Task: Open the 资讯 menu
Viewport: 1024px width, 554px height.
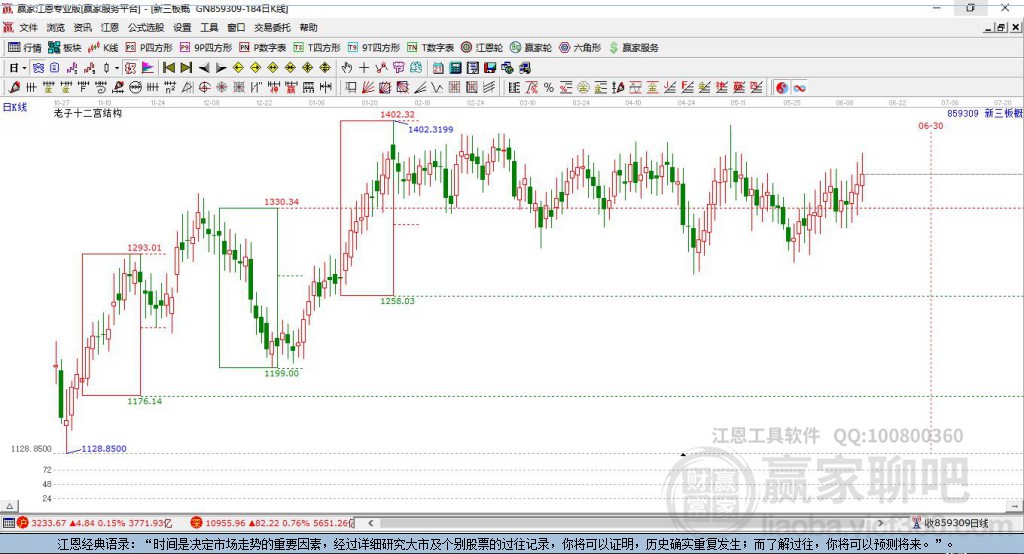Action: [x=82, y=27]
